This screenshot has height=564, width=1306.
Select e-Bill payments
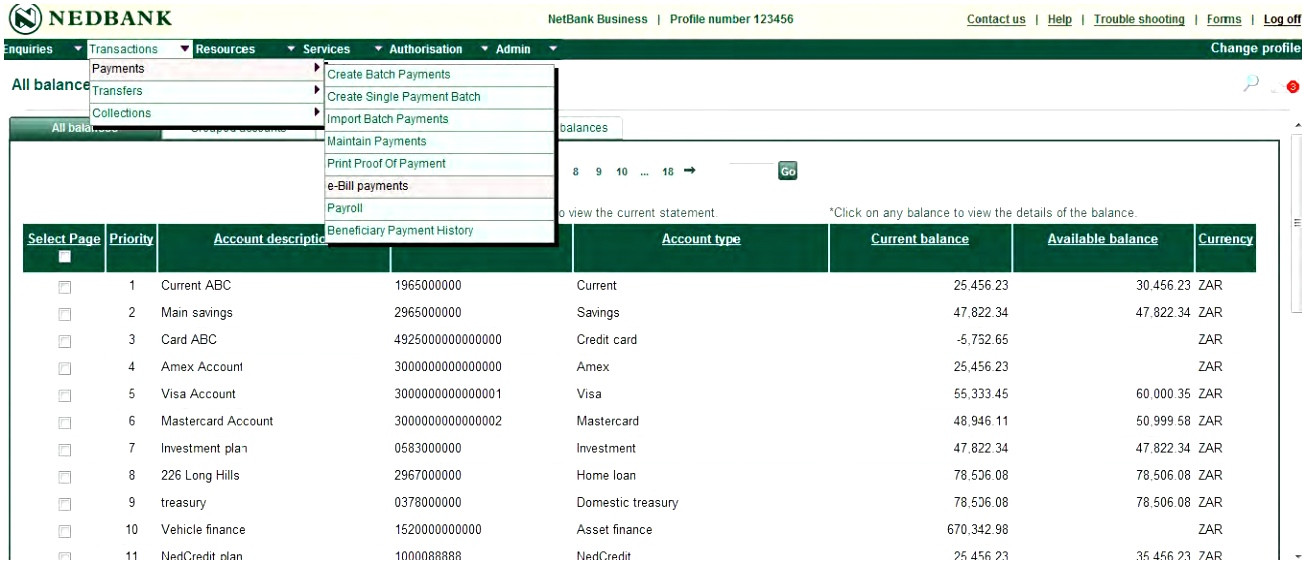[x=439, y=186]
